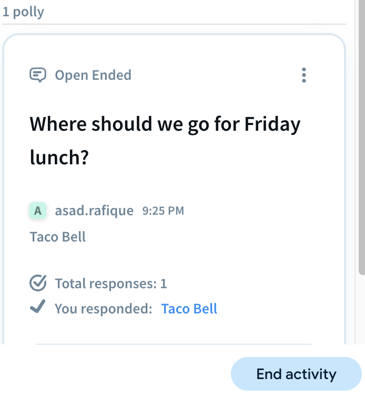The width and height of the screenshot is (365, 399).
Task: Click the You responded label
Action: 103,309
